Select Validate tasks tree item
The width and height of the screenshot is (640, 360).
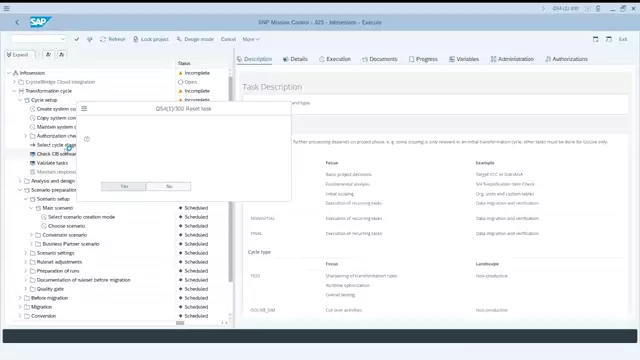pyautogui.click(x=52, y=163)
